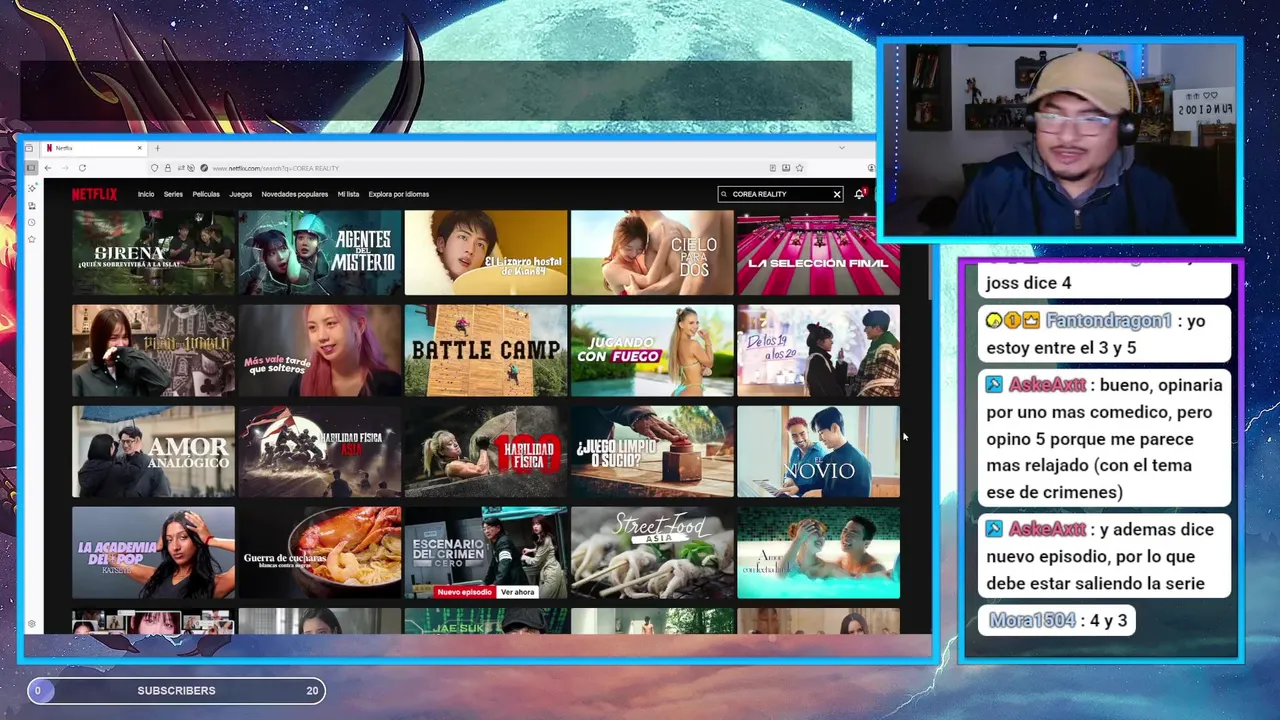Click the SUBSCRIBERS goal progress bar

point(176,690)
